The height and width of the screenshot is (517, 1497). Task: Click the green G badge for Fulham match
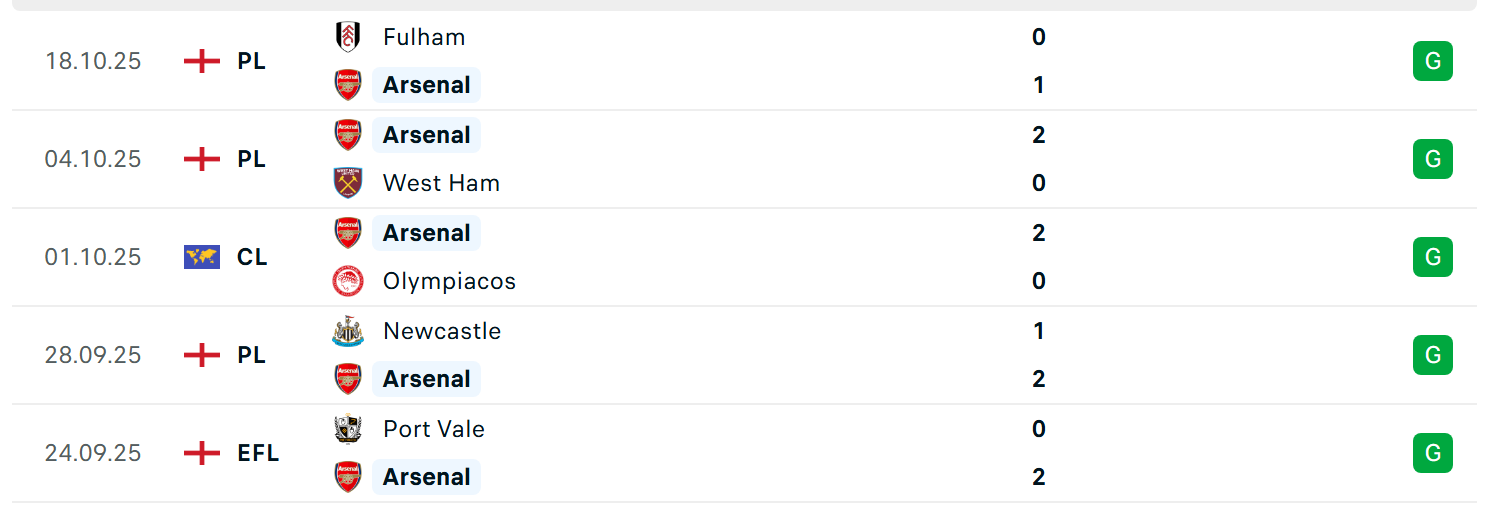click(x=1432, y=61)
